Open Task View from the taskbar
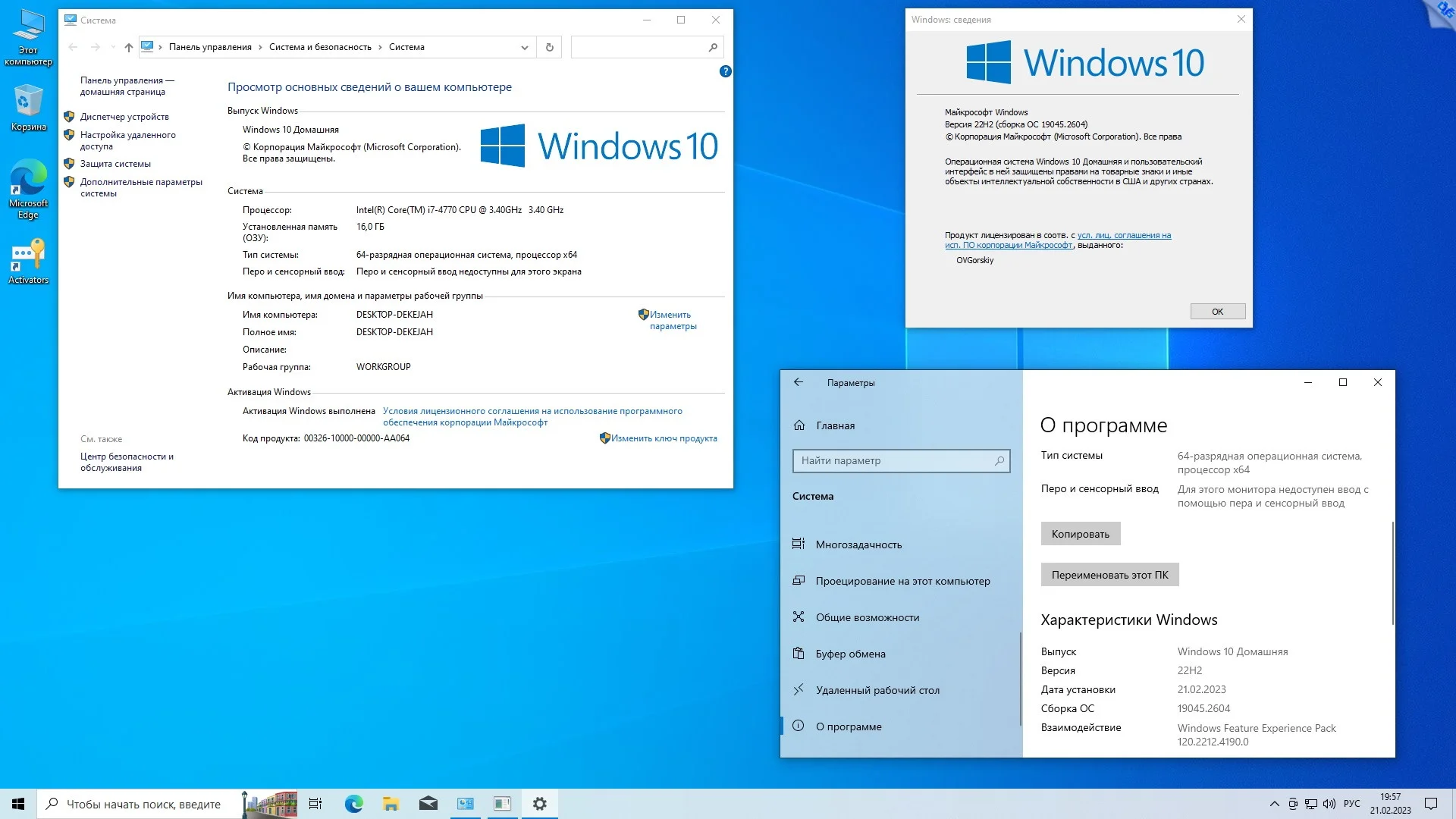 (x=315, y=804)
